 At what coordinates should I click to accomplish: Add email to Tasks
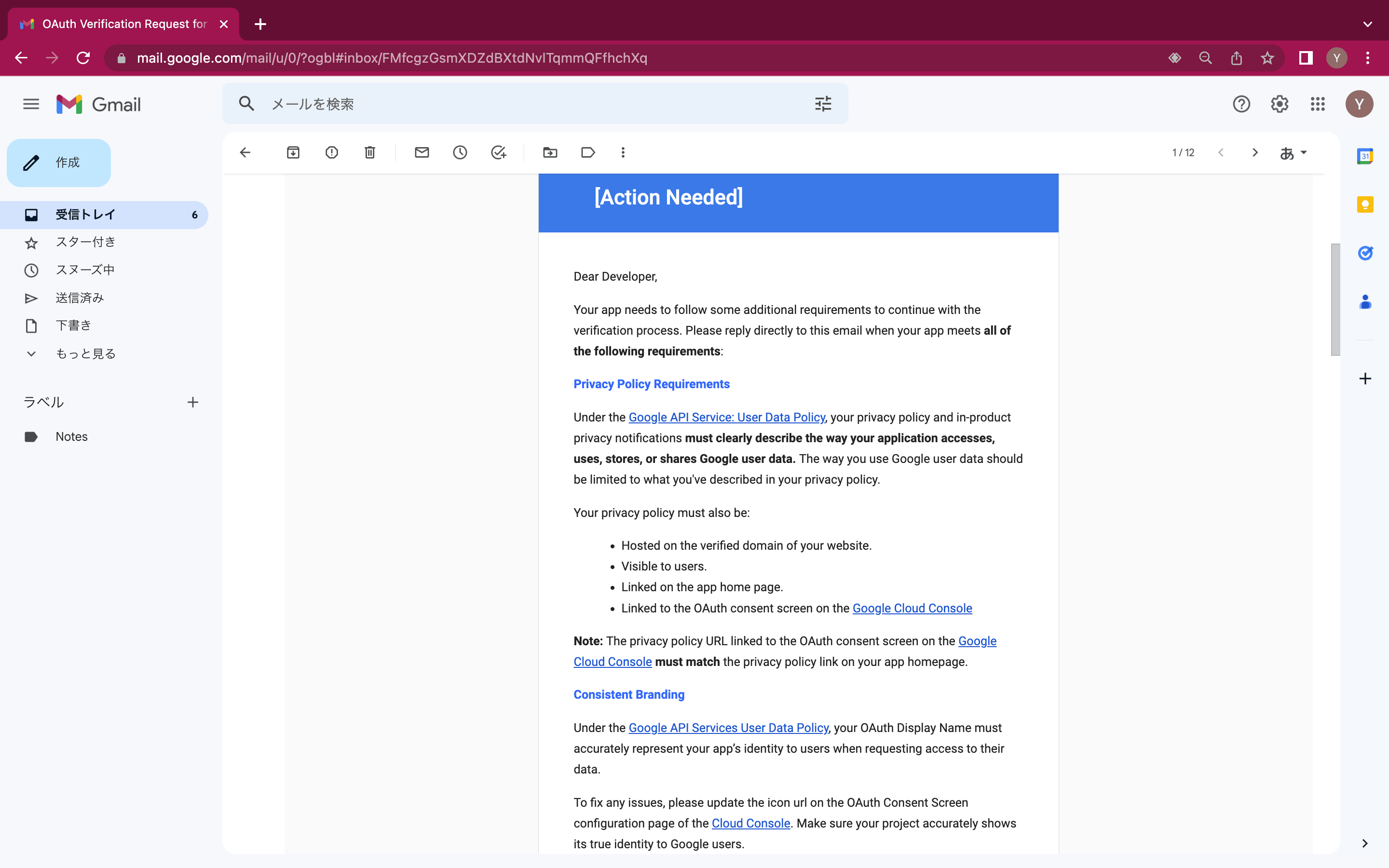[x=498, y=152]
